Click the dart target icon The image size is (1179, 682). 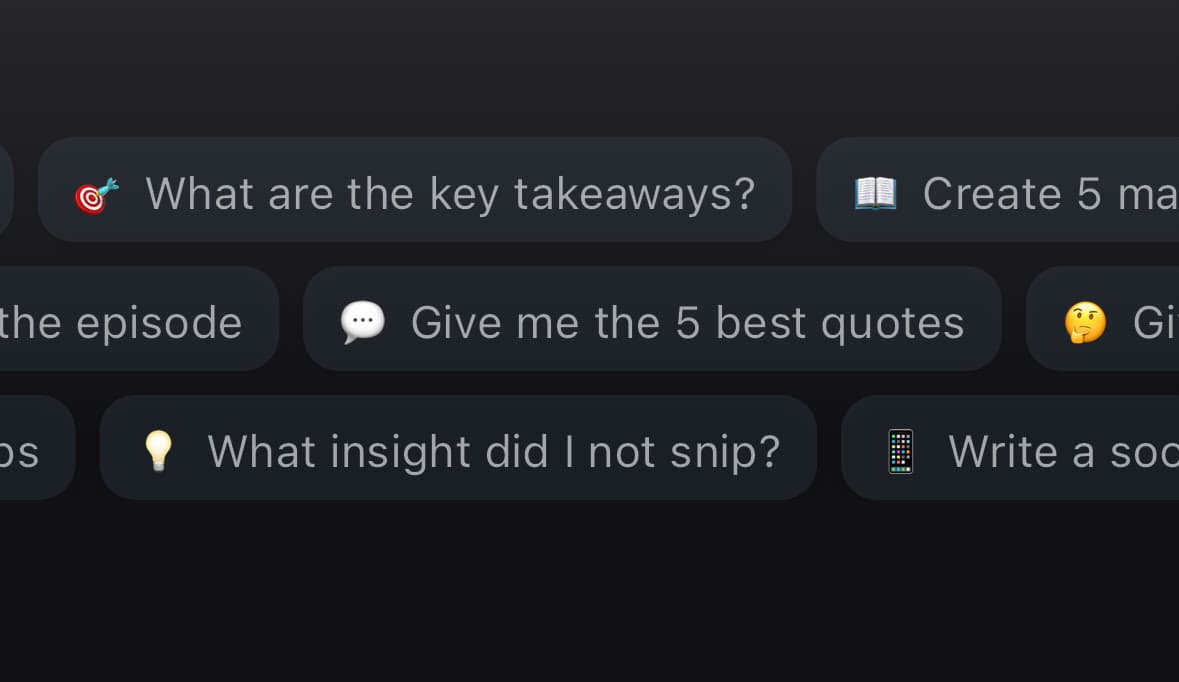click(x=96, y=194)
